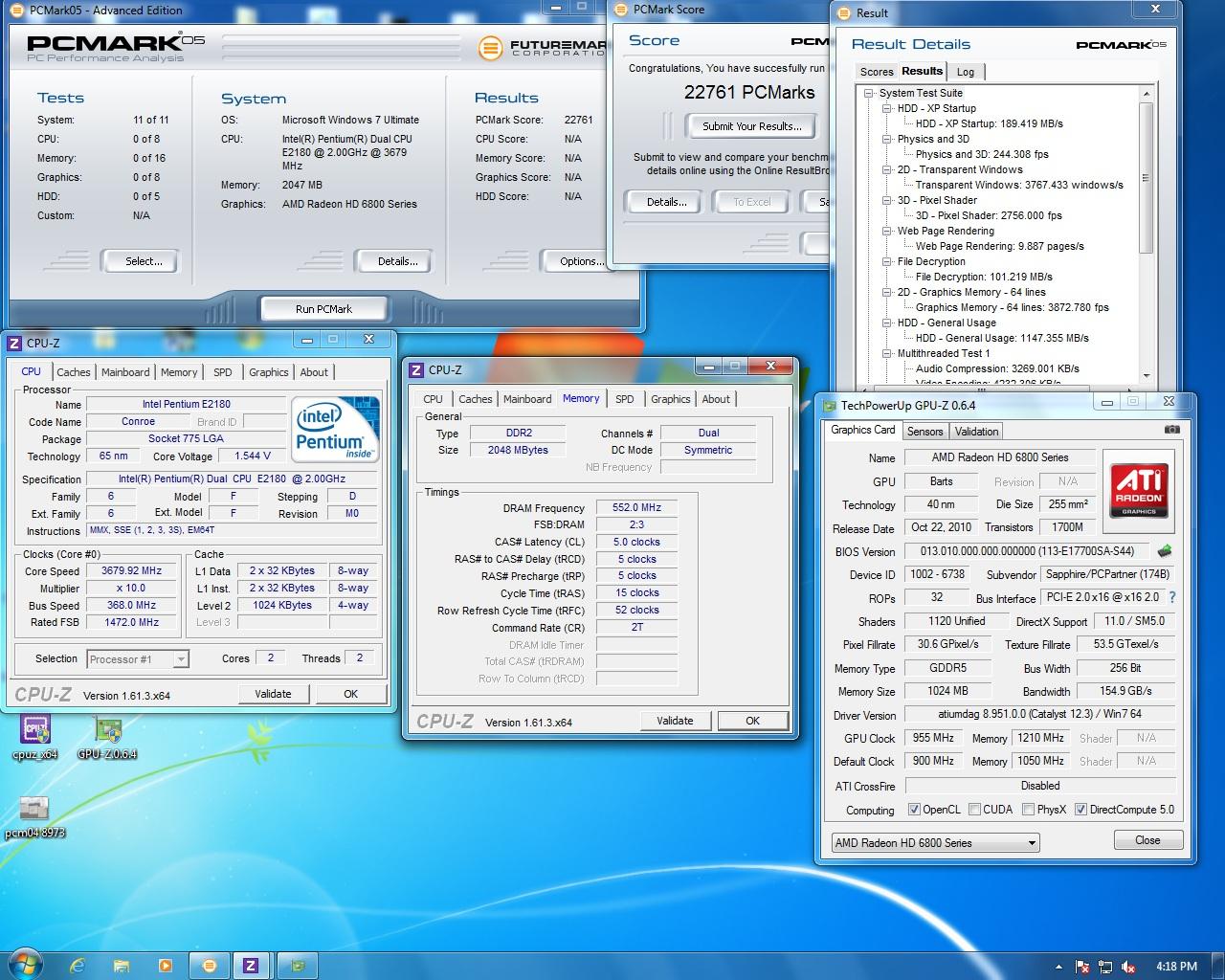1225x980 pixels.
Task: Open the GPU-Z 0.6.4 desktop icon
Action: click(x=107, y=738)
